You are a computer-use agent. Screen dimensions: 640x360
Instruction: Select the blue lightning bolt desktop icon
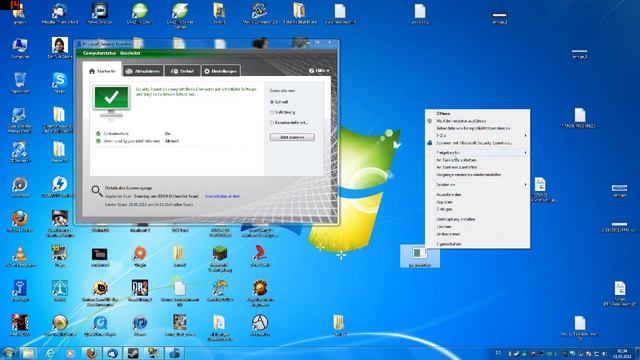click(x=60, y=184)
